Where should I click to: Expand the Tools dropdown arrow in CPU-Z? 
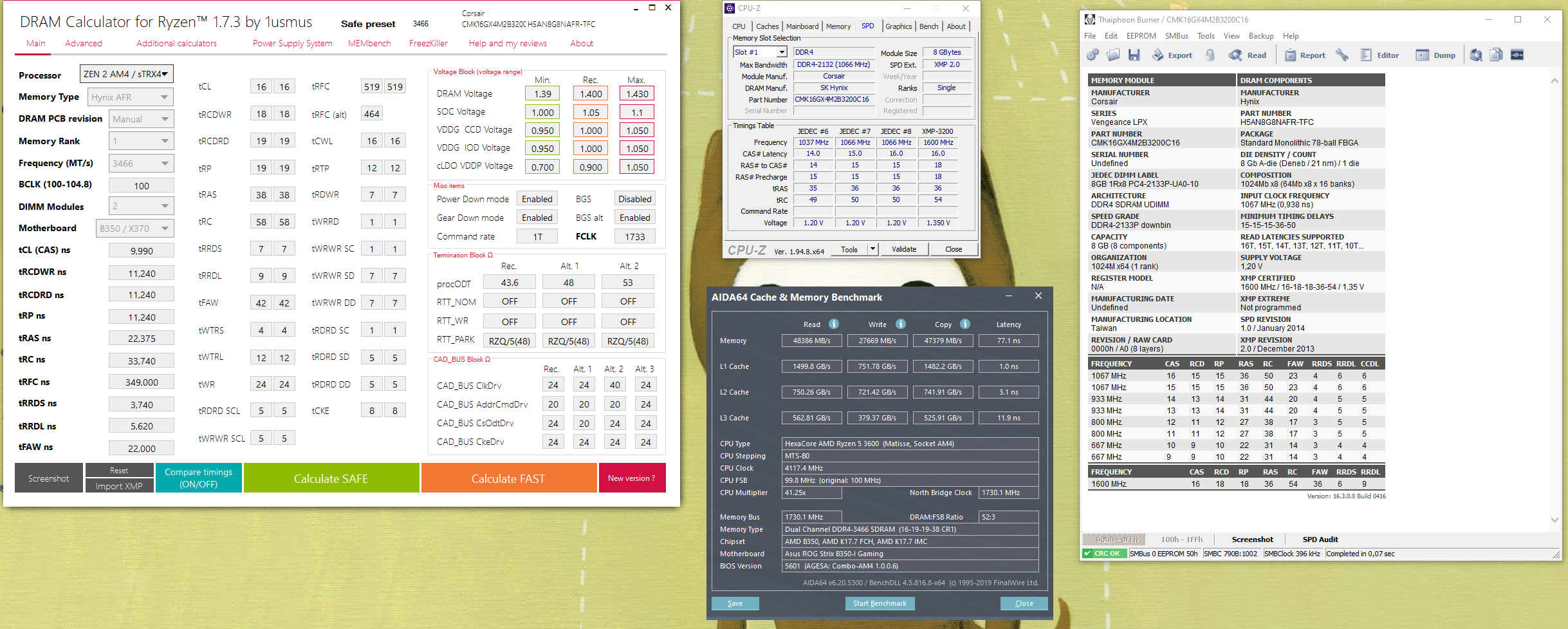(872, 249)
